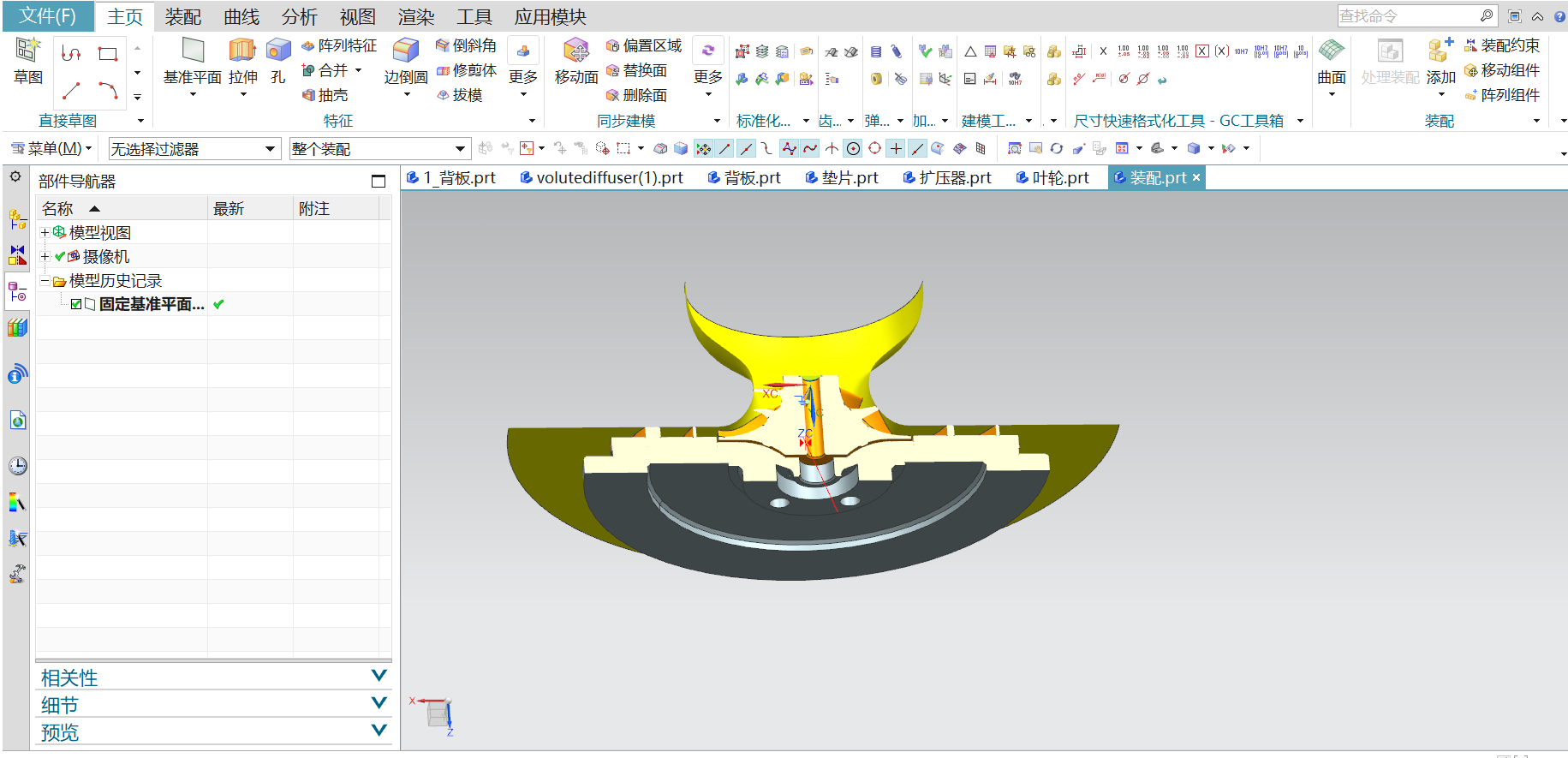Open the 无选择过滤器 selection filter dropdown
The height and width of the screenshot is (758, 1568).
[x=194, y=149]
